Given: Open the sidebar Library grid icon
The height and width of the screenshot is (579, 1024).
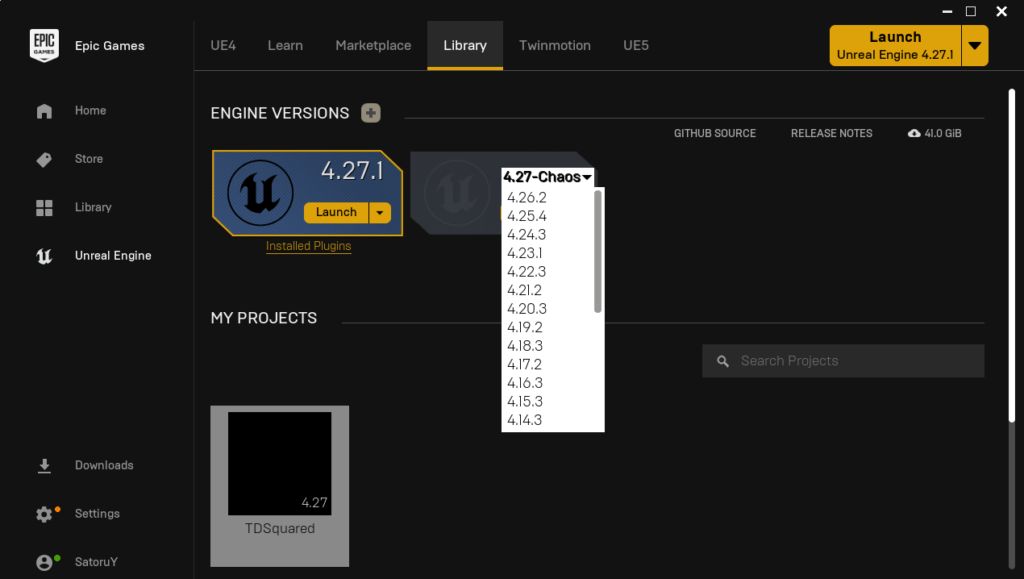Looking at the screenshot, I should click(x=44, y=208).
